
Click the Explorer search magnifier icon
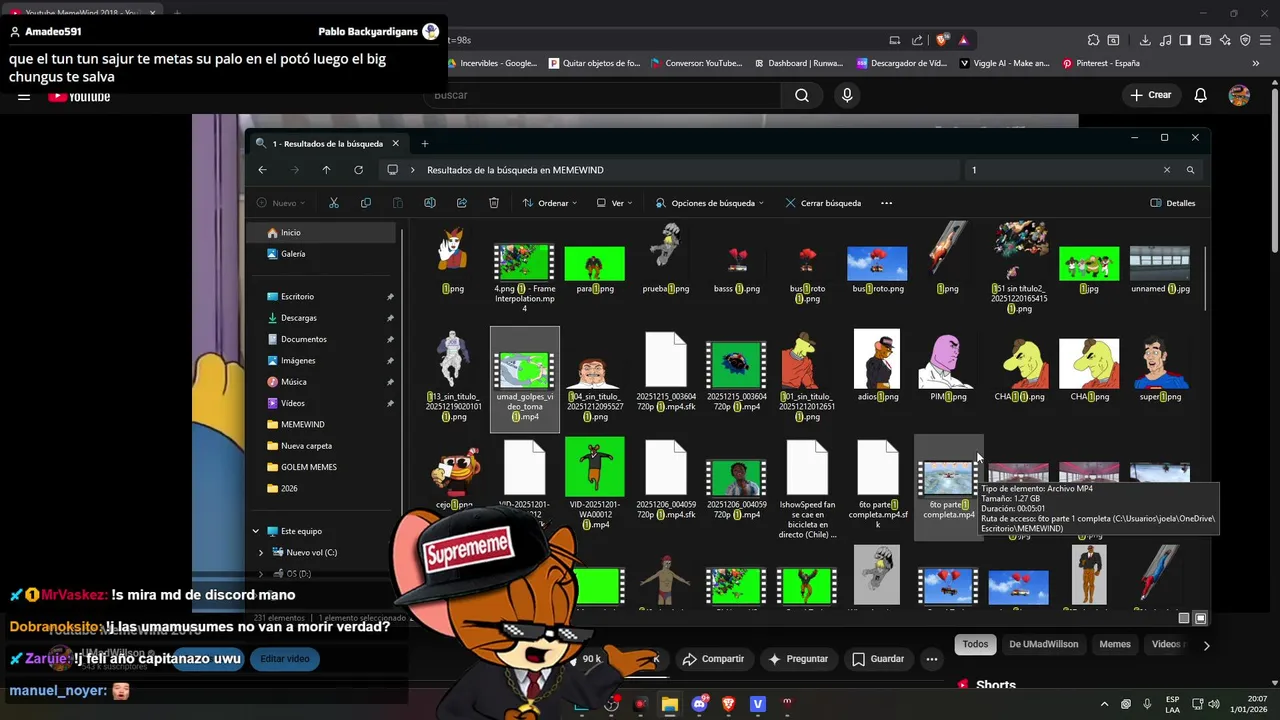pos(1190,170)
